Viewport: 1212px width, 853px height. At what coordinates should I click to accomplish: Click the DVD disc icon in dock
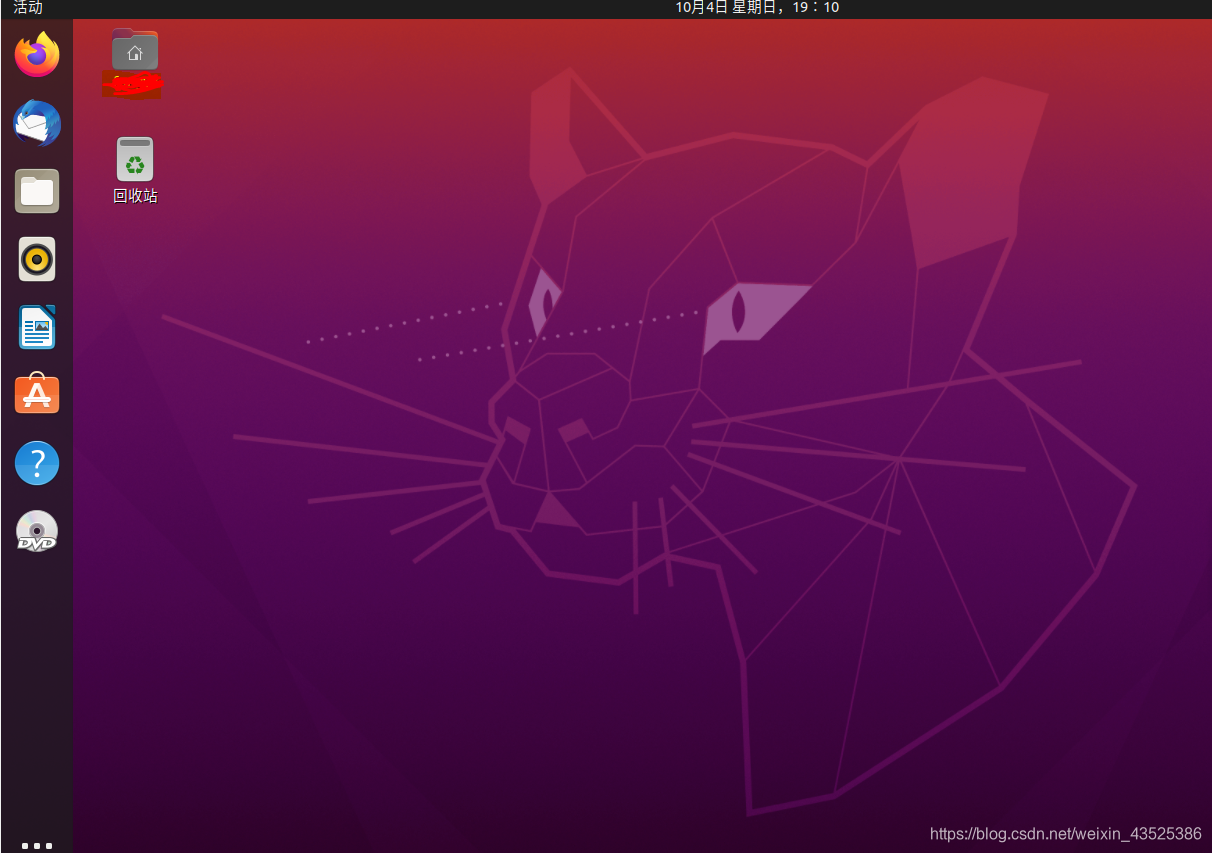[37, 531]
